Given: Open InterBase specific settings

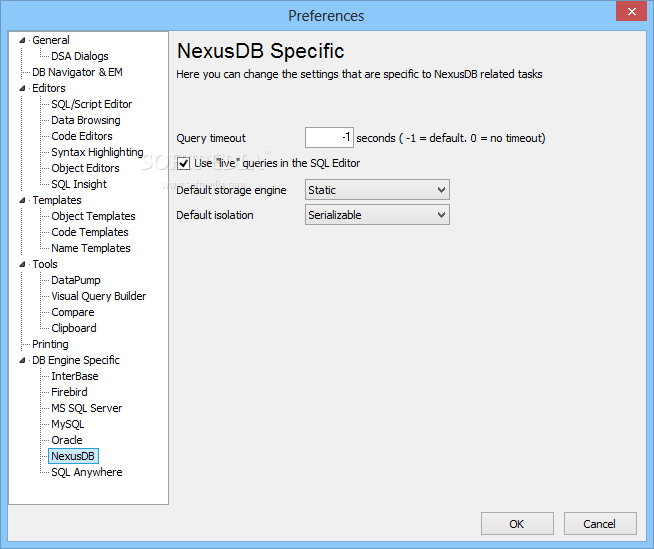Looking at the screenshot, I should [x=75, y=376].
